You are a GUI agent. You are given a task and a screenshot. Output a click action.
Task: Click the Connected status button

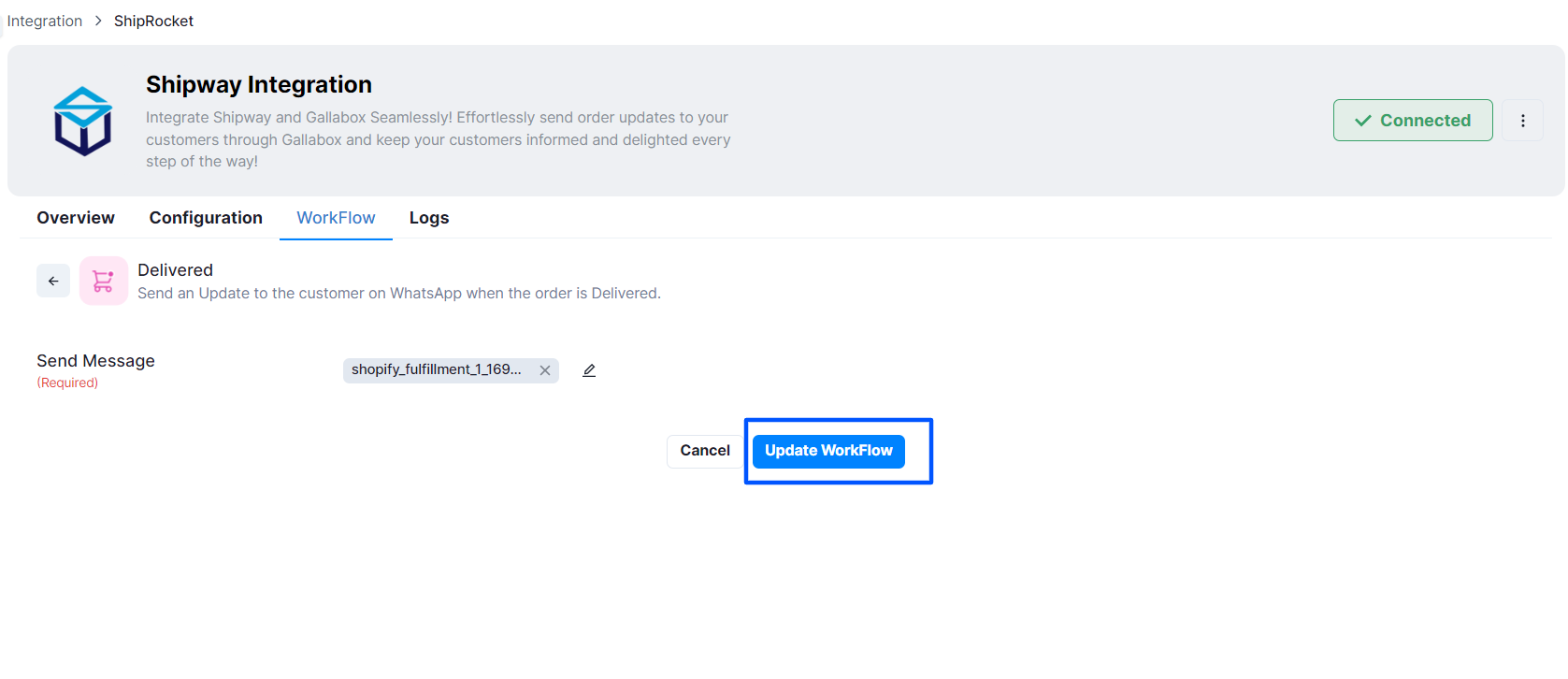tap(1413, 121)
